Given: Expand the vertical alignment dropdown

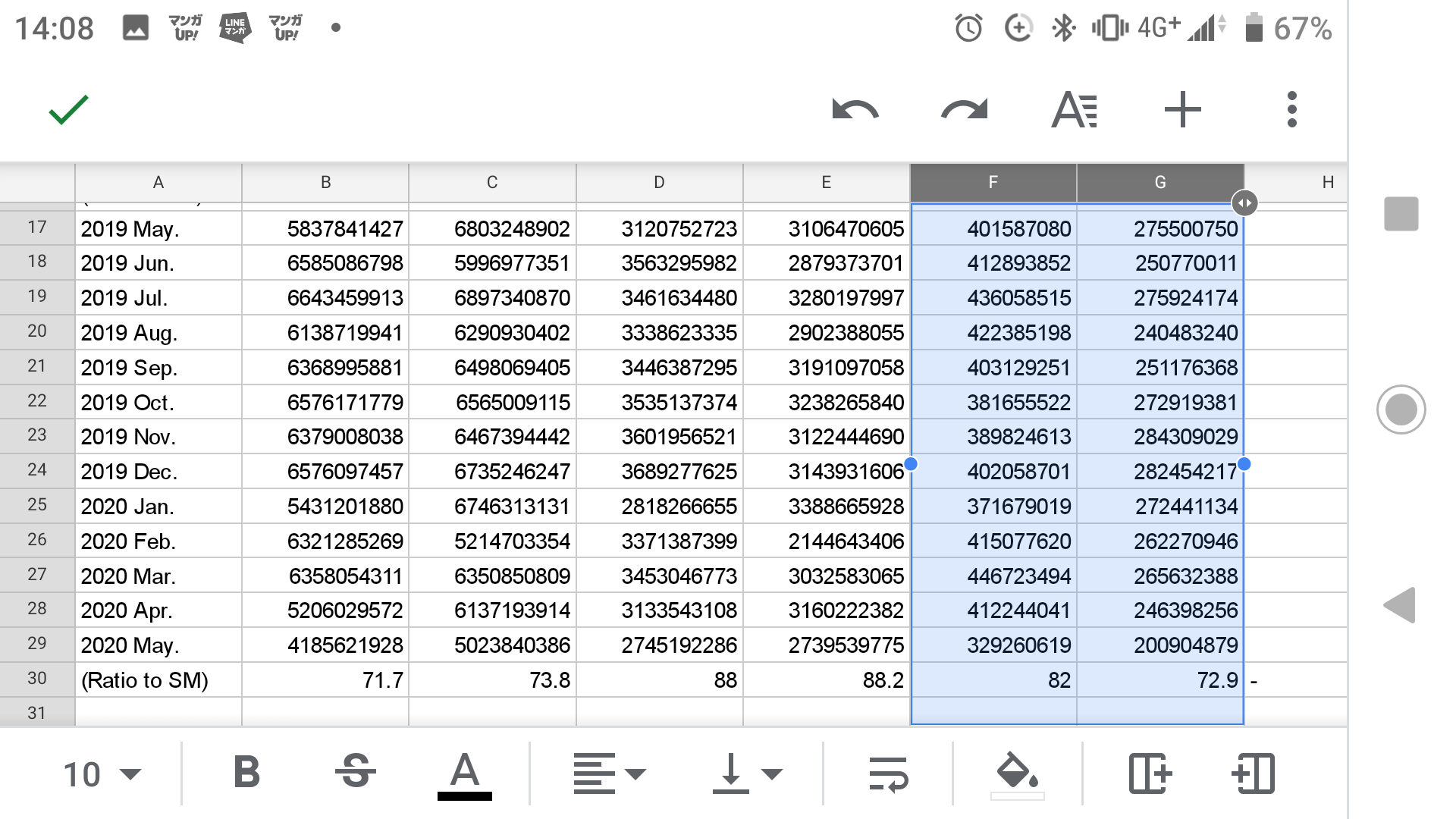Looking at the screenshot, I should point(747,773).
